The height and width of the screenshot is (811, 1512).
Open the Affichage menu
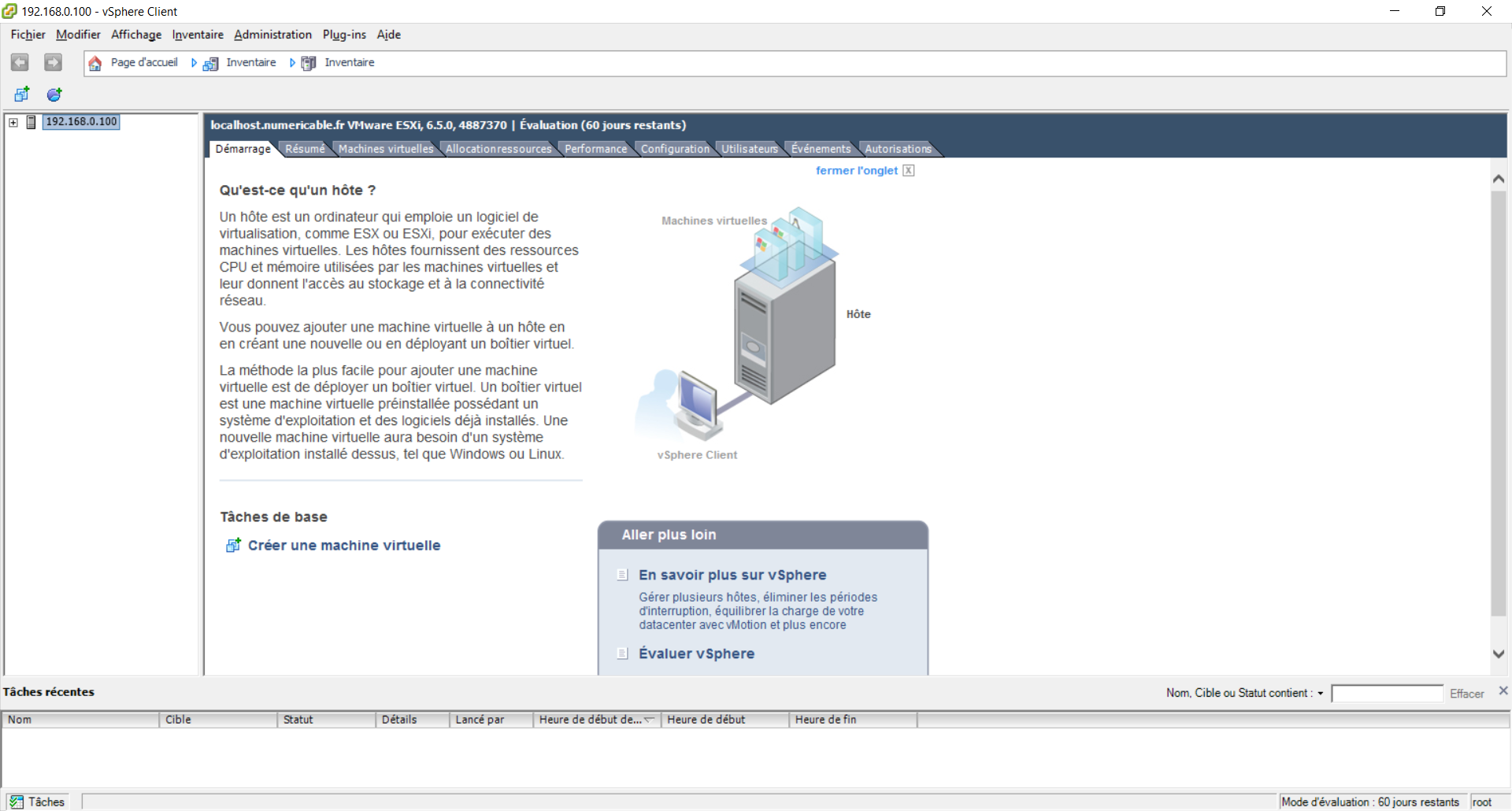pos(136,35)
